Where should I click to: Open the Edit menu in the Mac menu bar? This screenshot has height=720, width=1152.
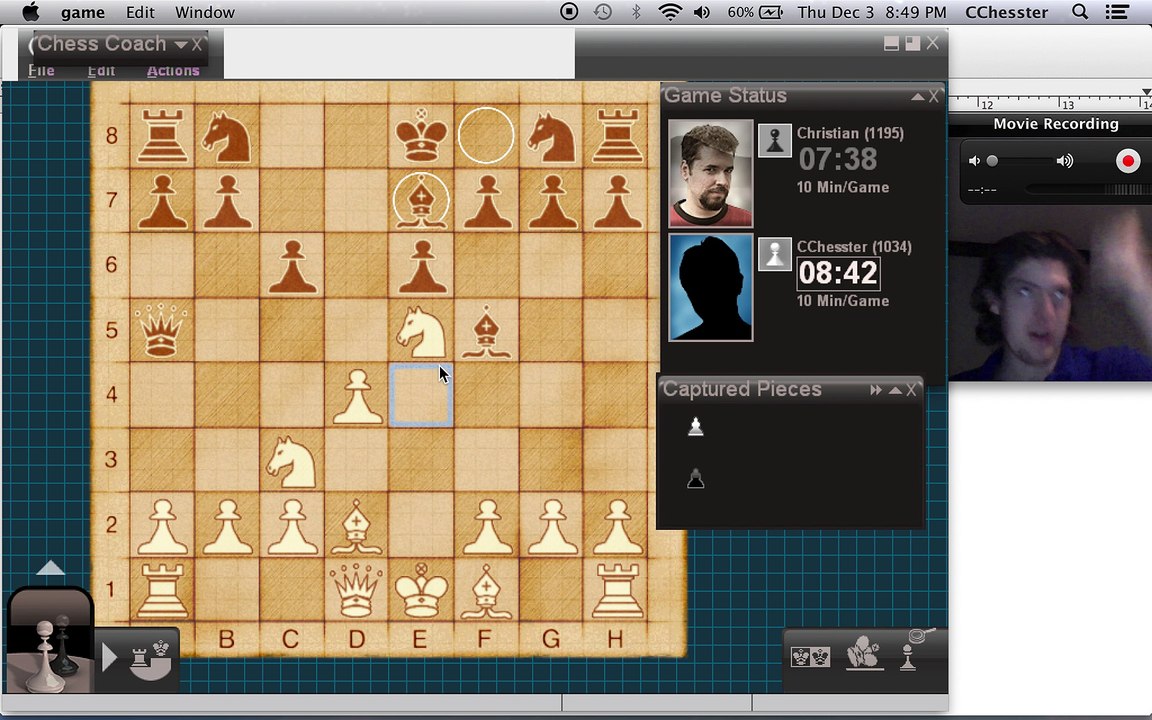coord(140,12)
